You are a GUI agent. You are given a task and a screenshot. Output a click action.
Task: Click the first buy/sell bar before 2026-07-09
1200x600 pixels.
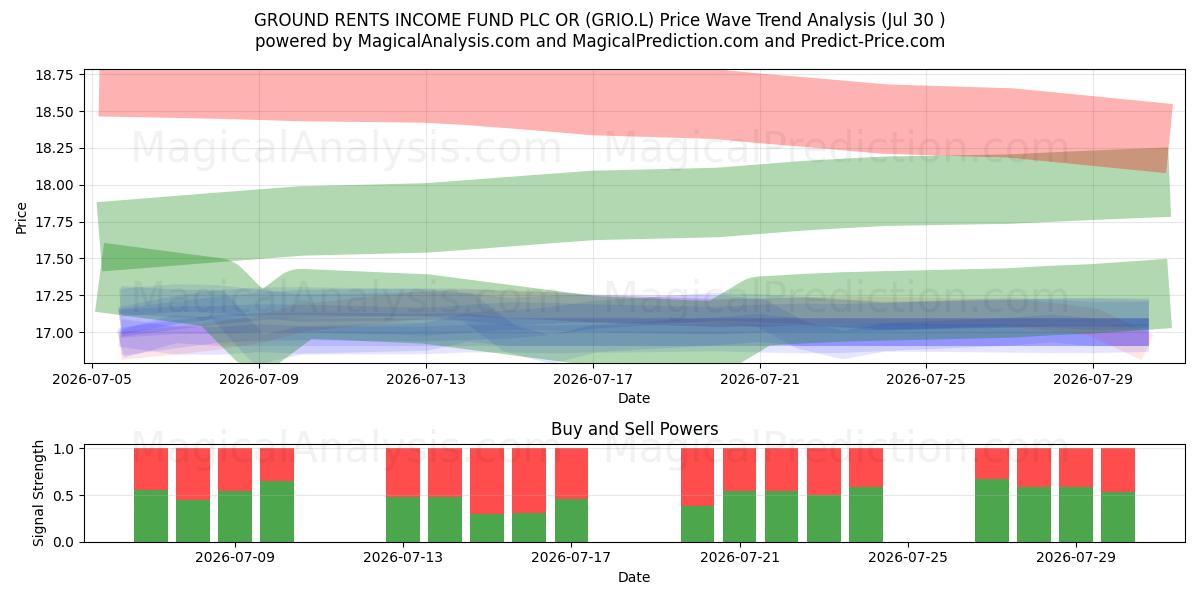[x=151, y=495]
